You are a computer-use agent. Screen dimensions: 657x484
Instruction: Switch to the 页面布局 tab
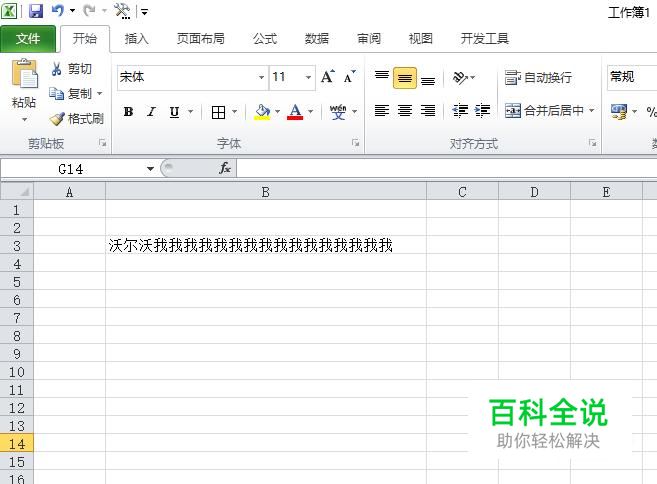(201, 39)
